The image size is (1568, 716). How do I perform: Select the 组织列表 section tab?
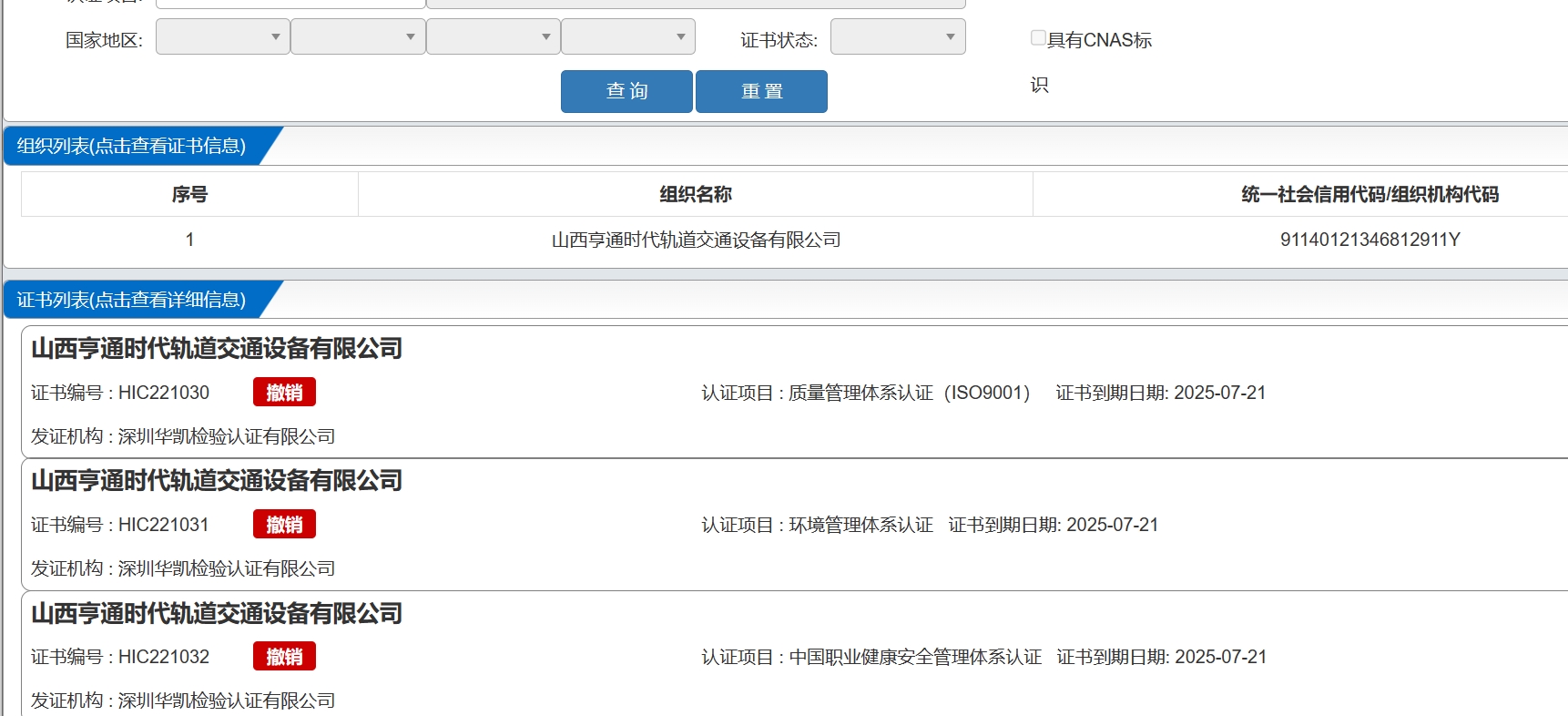(132, 146)
